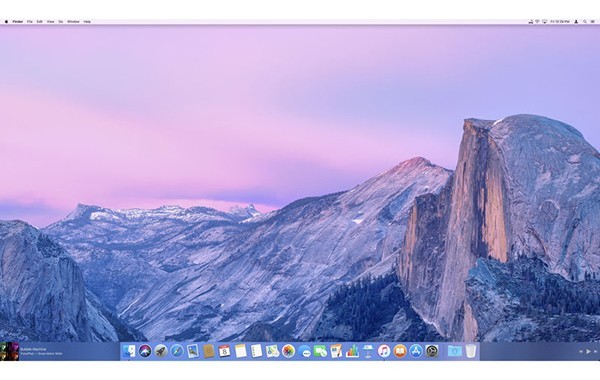Open the Window menu in menu bar

coord(73,22)
